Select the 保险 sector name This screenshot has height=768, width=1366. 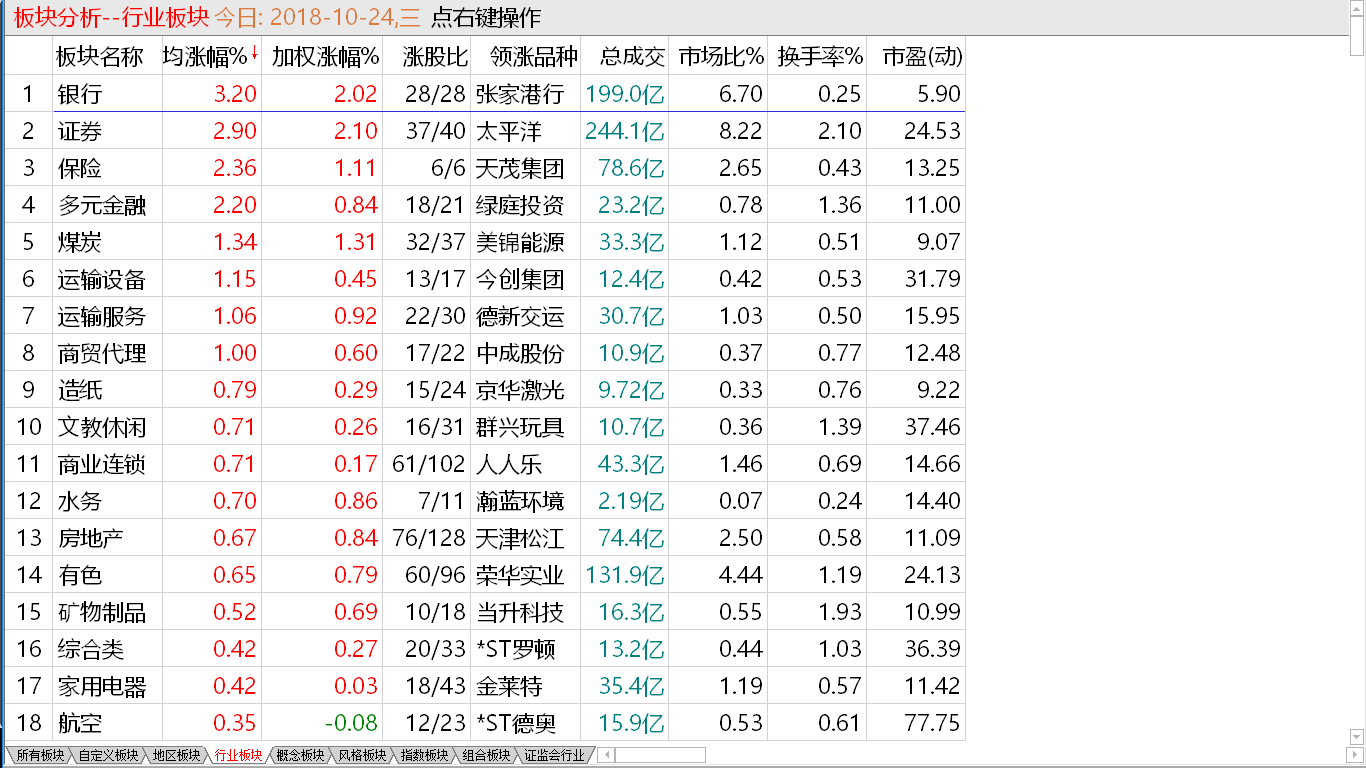pyautogui.click(x=79, y=168)
